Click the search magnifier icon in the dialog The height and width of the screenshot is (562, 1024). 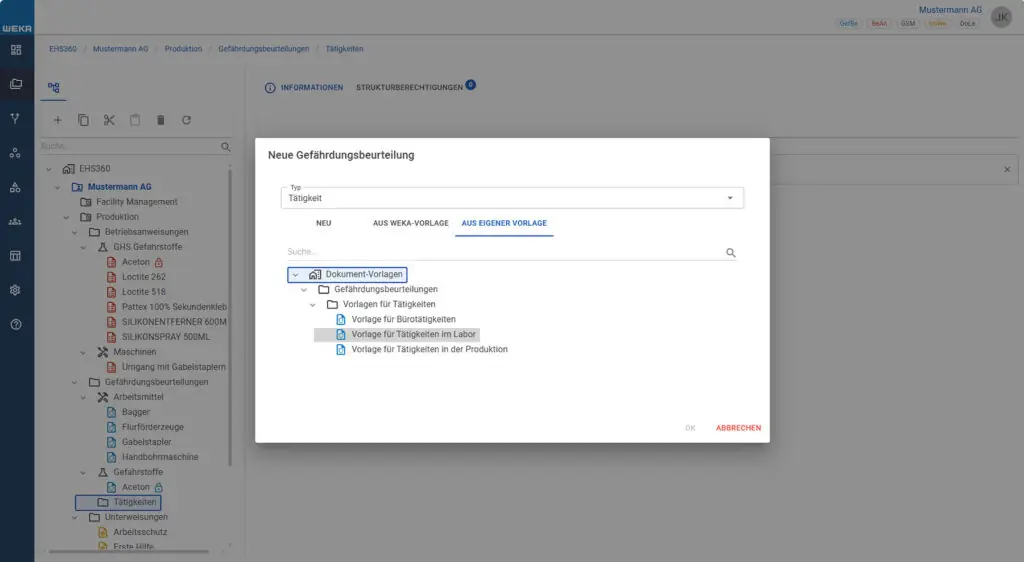point(730,253)
